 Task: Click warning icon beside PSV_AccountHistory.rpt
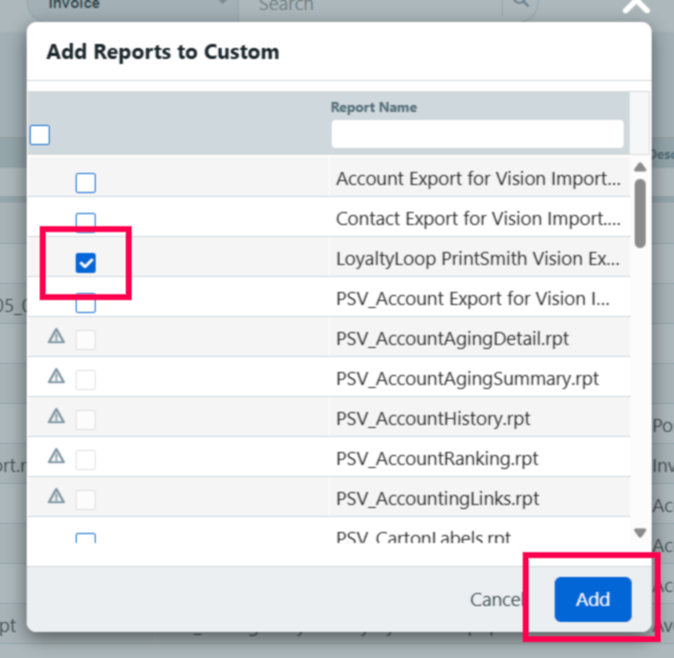tap(57, 416)
